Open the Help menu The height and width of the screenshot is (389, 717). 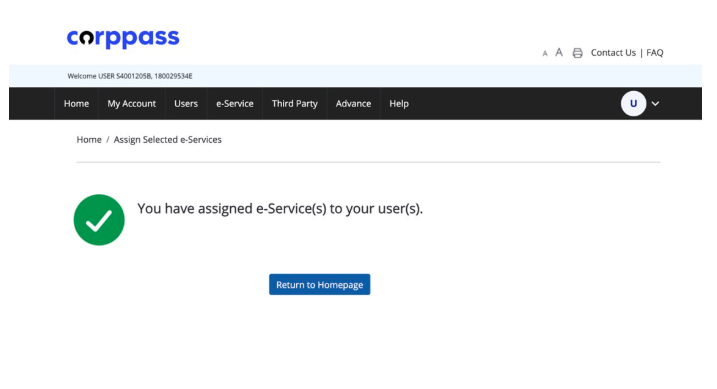point(399,104)
